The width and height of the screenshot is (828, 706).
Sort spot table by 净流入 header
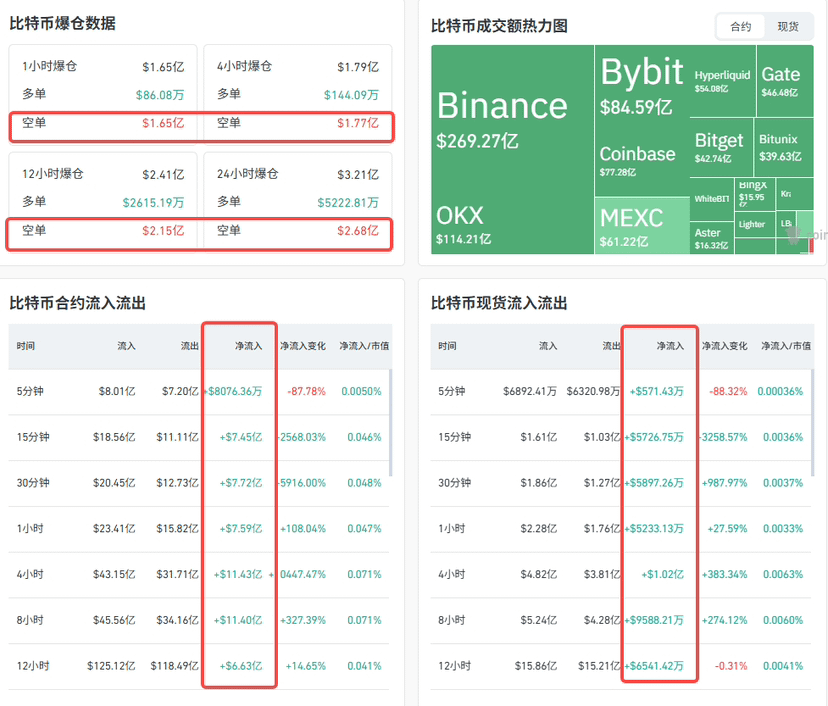pos(670,346)
